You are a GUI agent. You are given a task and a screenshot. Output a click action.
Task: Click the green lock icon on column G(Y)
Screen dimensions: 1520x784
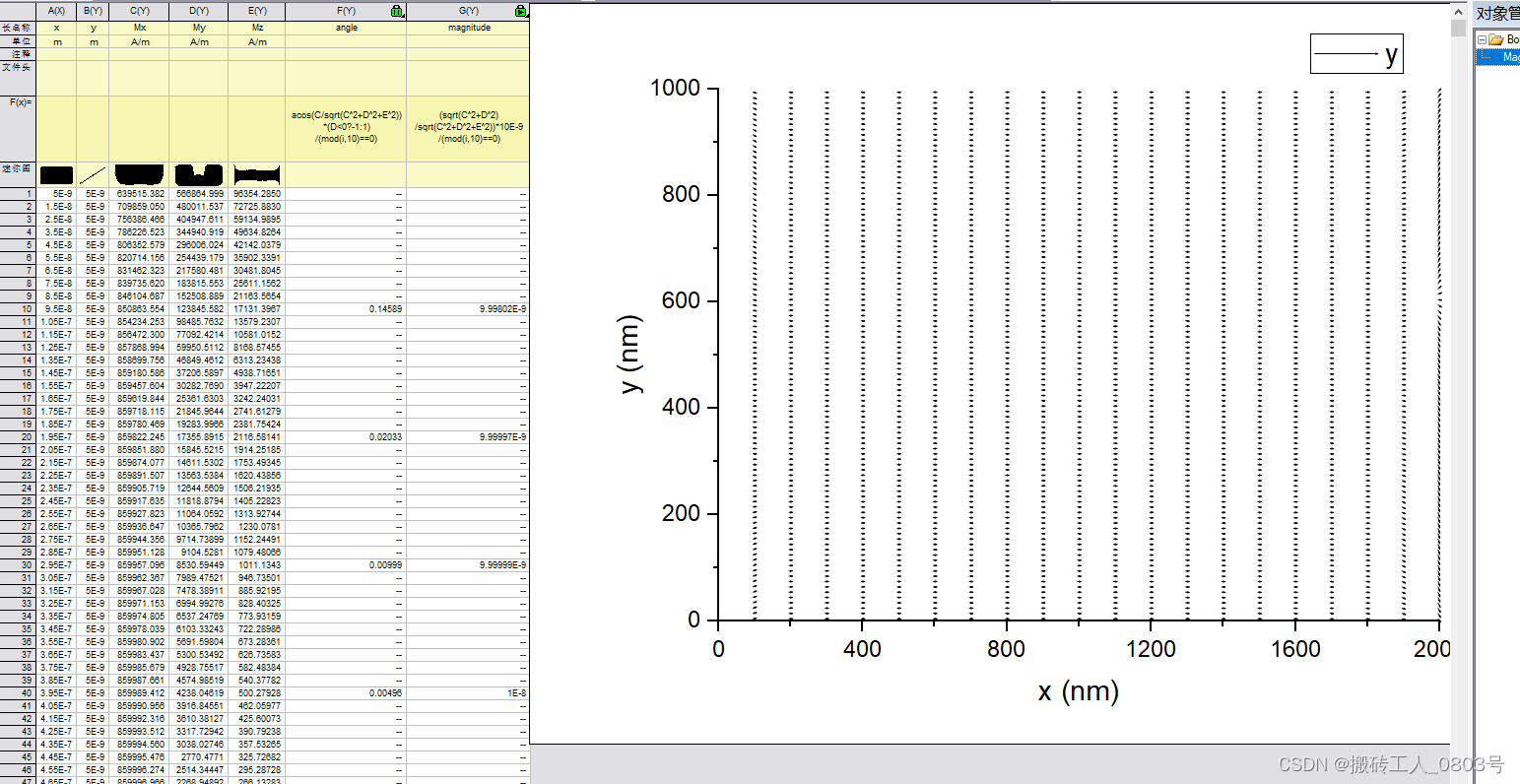520,12
